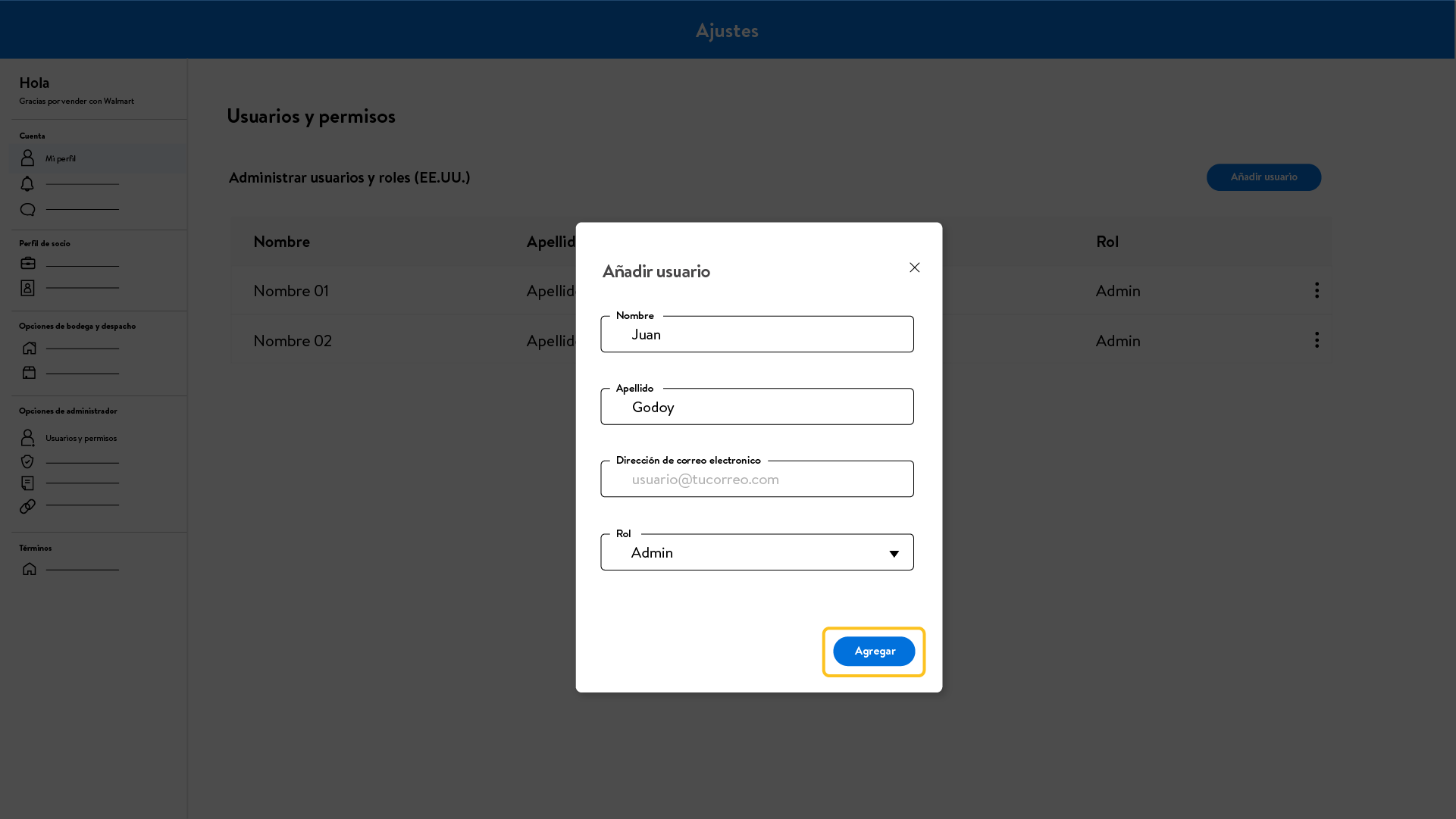The height and width of the screenshot is (819, 1456).
Task: Click the Rol column header
Action: [x=1107, y=242]
